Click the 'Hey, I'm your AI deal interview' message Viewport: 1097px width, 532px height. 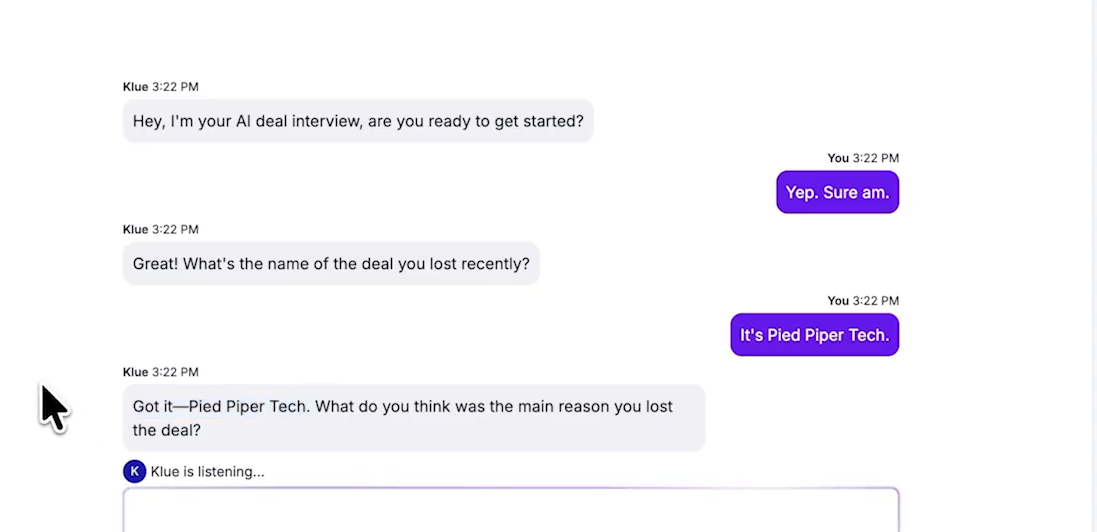(x=358, y=121)
